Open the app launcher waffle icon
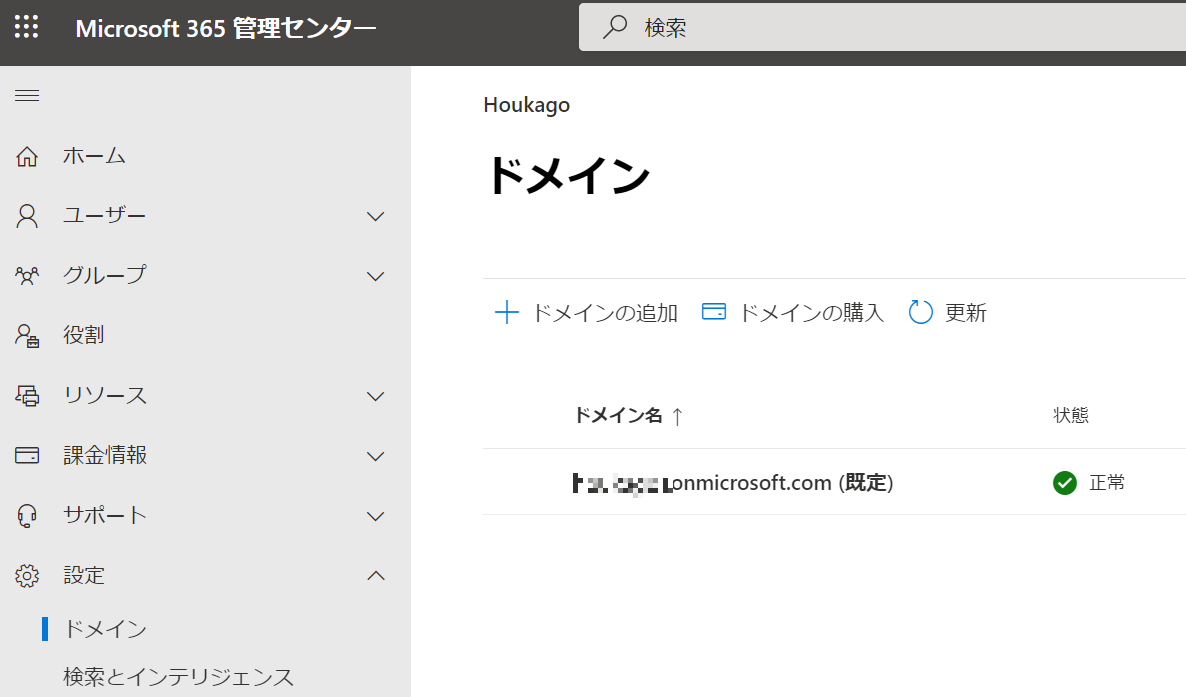Viewport: 1186px width, 697px height. pos(26,27)
